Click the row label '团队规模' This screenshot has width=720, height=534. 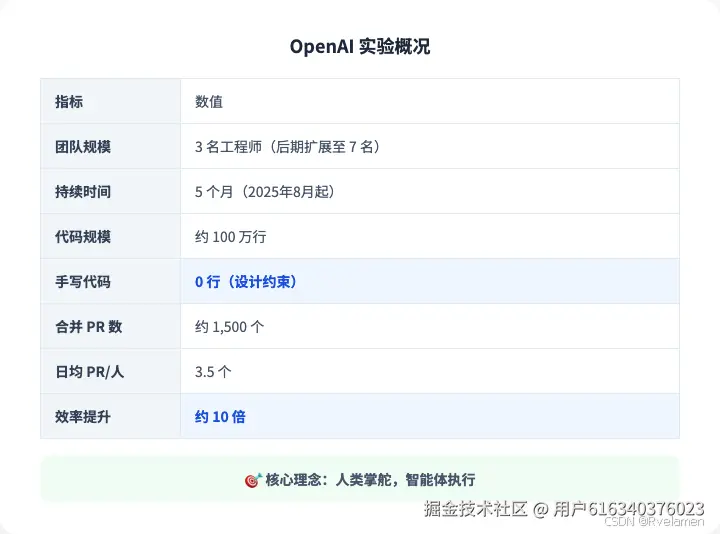coord(83,146)
